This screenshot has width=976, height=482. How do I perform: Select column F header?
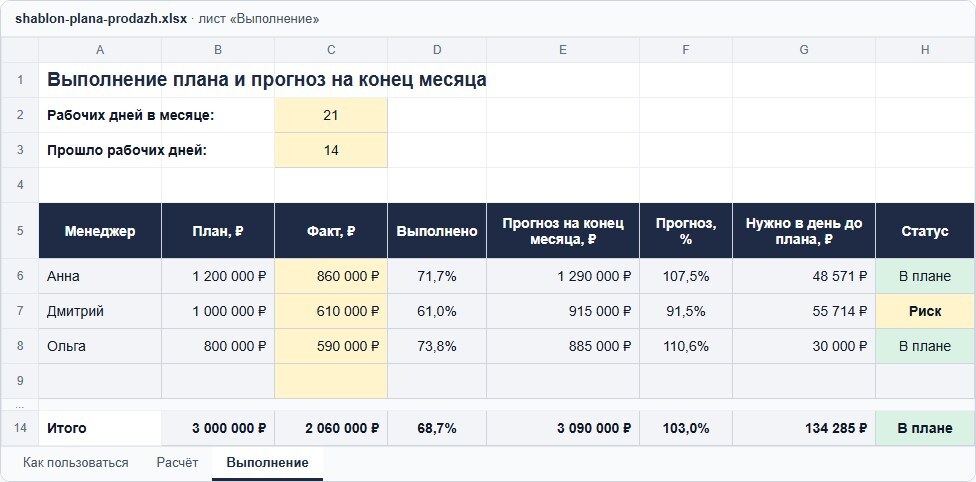[x=686, y=50]
